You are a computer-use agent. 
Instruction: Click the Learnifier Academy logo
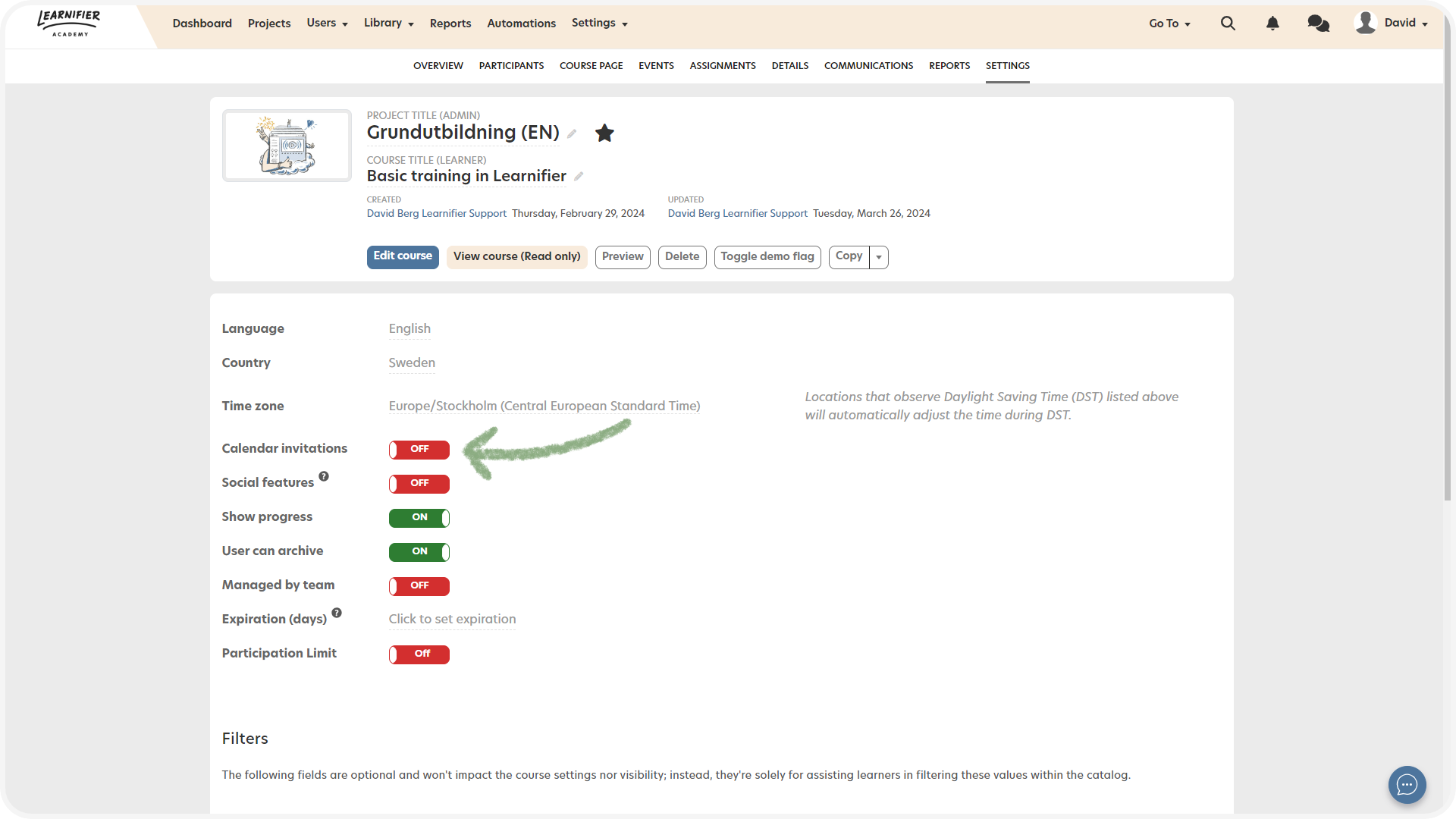click(69, 23)
